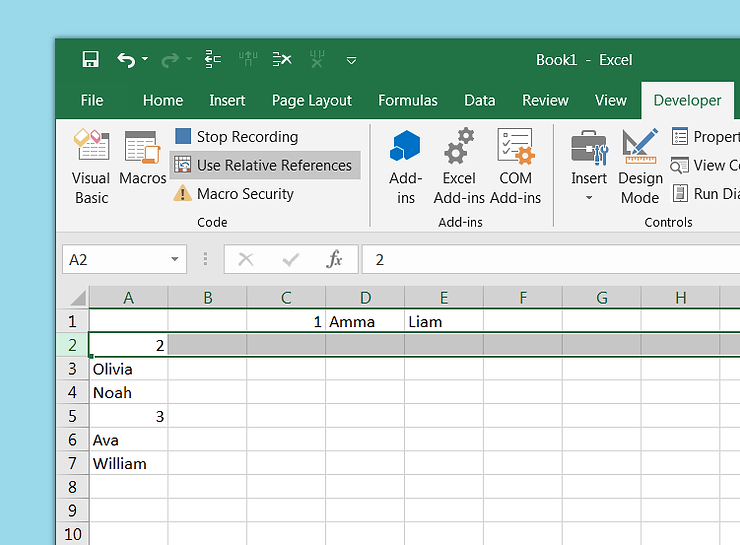Image resolution: width=740 pixels, height=545 pixels.
Task: Click the Insert Function fx button
Action: [x=335, y=260]
